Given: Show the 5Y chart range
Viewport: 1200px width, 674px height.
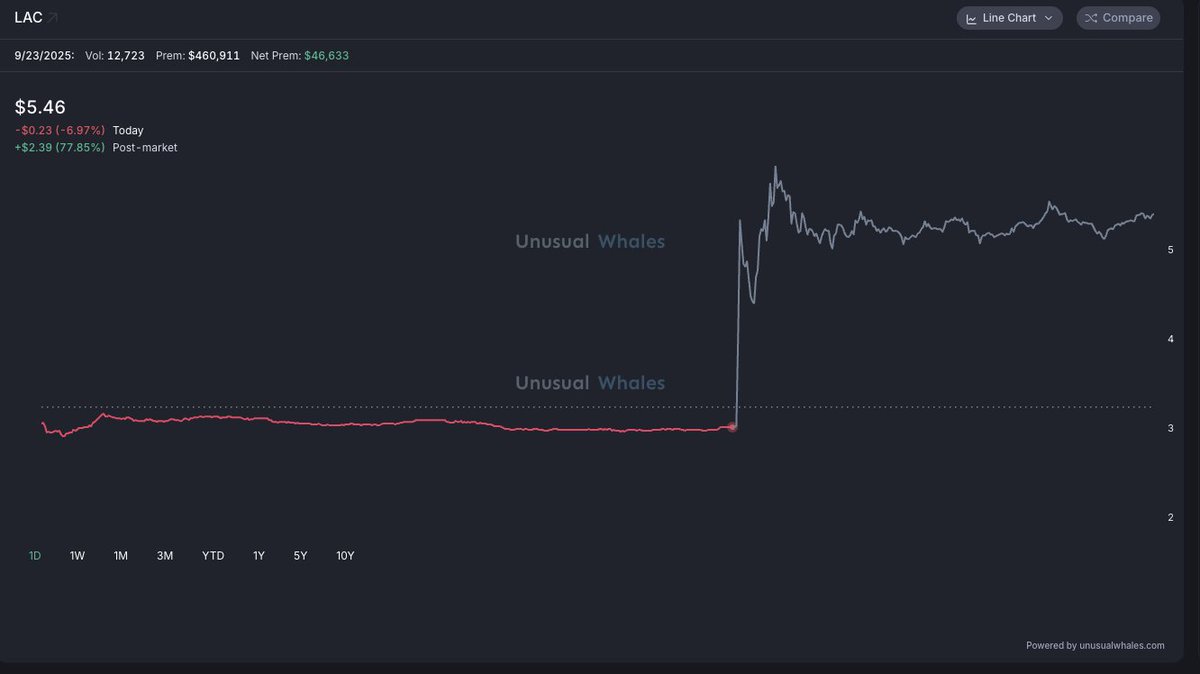Looking at the screenshot, I should (x=300, y=556).
